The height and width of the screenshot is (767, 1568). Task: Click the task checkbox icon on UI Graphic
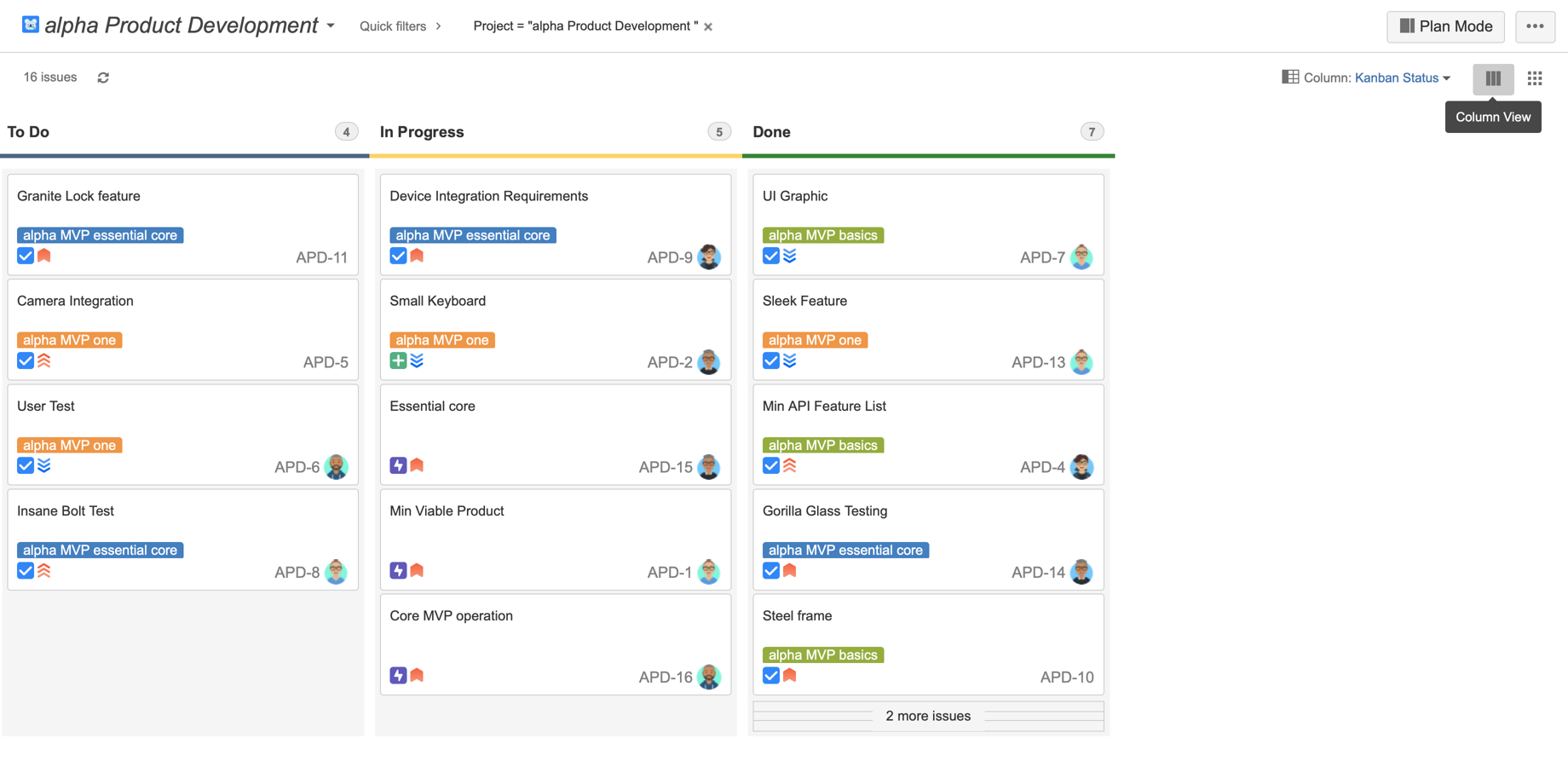771,255
